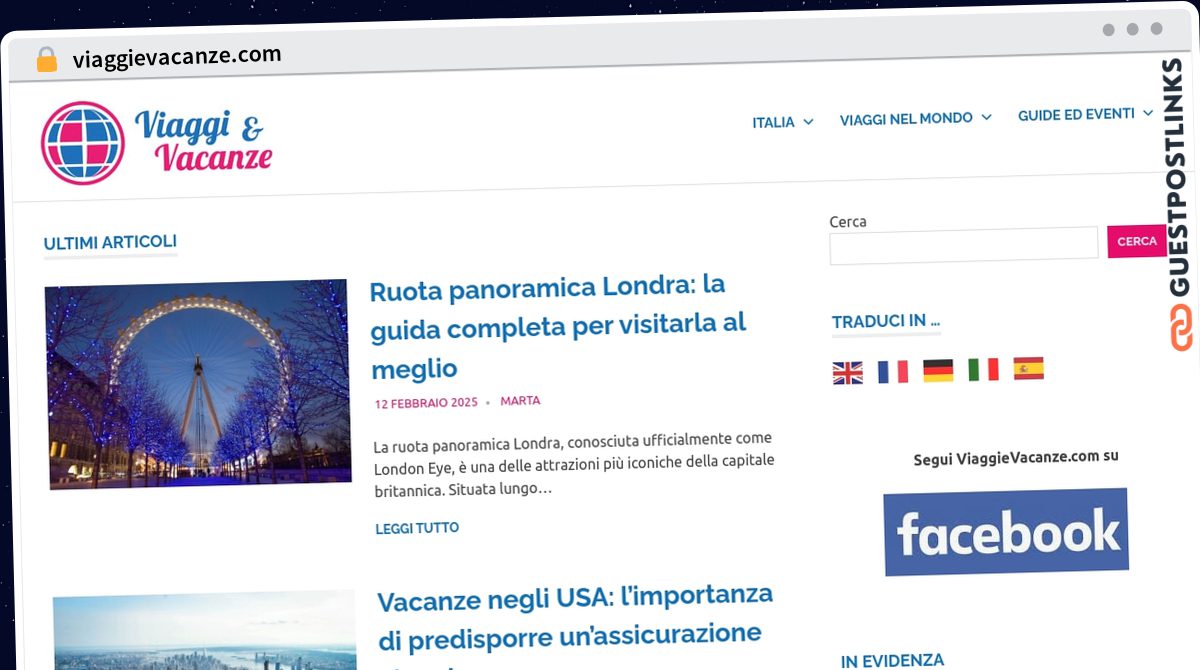The width and height of the screenshot is (1200, 670).
Task: Select the Italian flag translation
Action: click(x=983, y=369)
